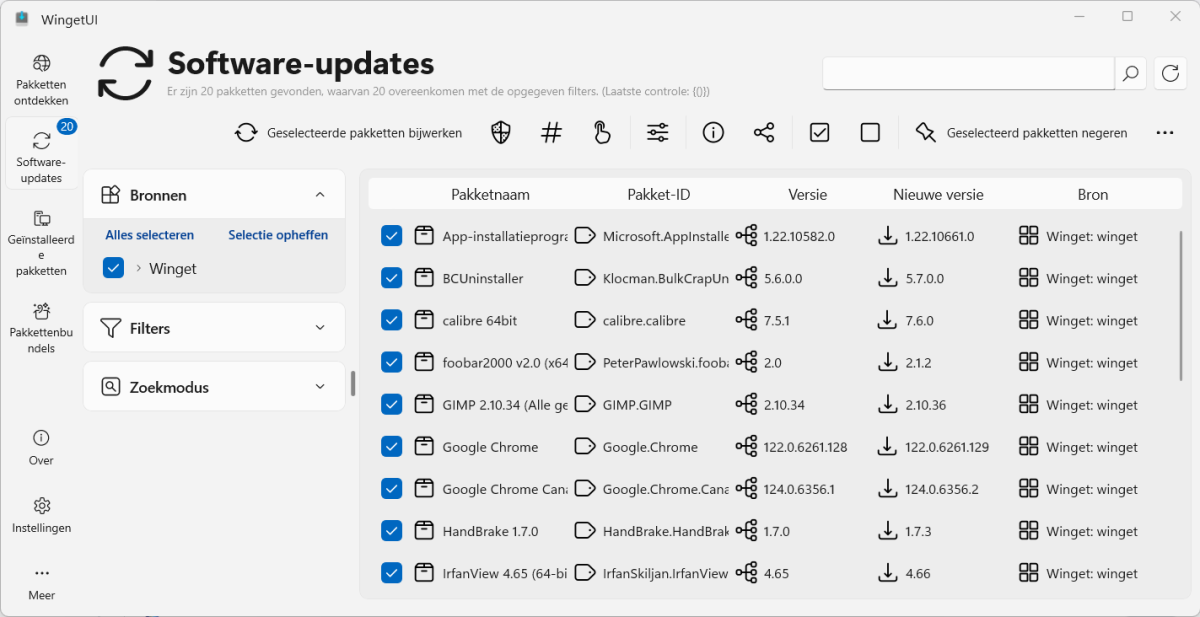Click the clear selection empty-square icon
The image size is (1200, 617).
(870, 133)
